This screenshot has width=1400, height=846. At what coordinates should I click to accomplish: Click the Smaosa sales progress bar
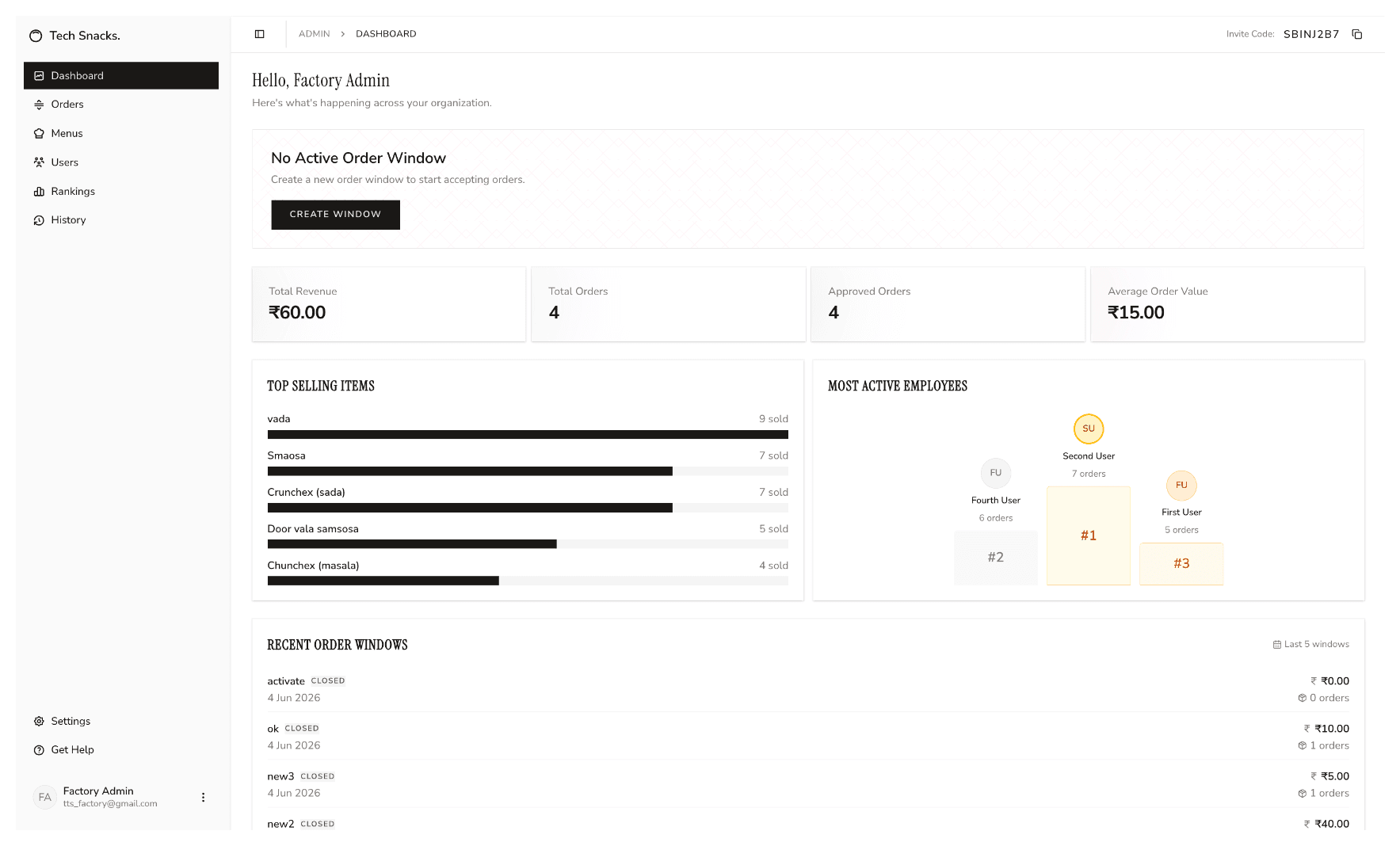[528, 471]
